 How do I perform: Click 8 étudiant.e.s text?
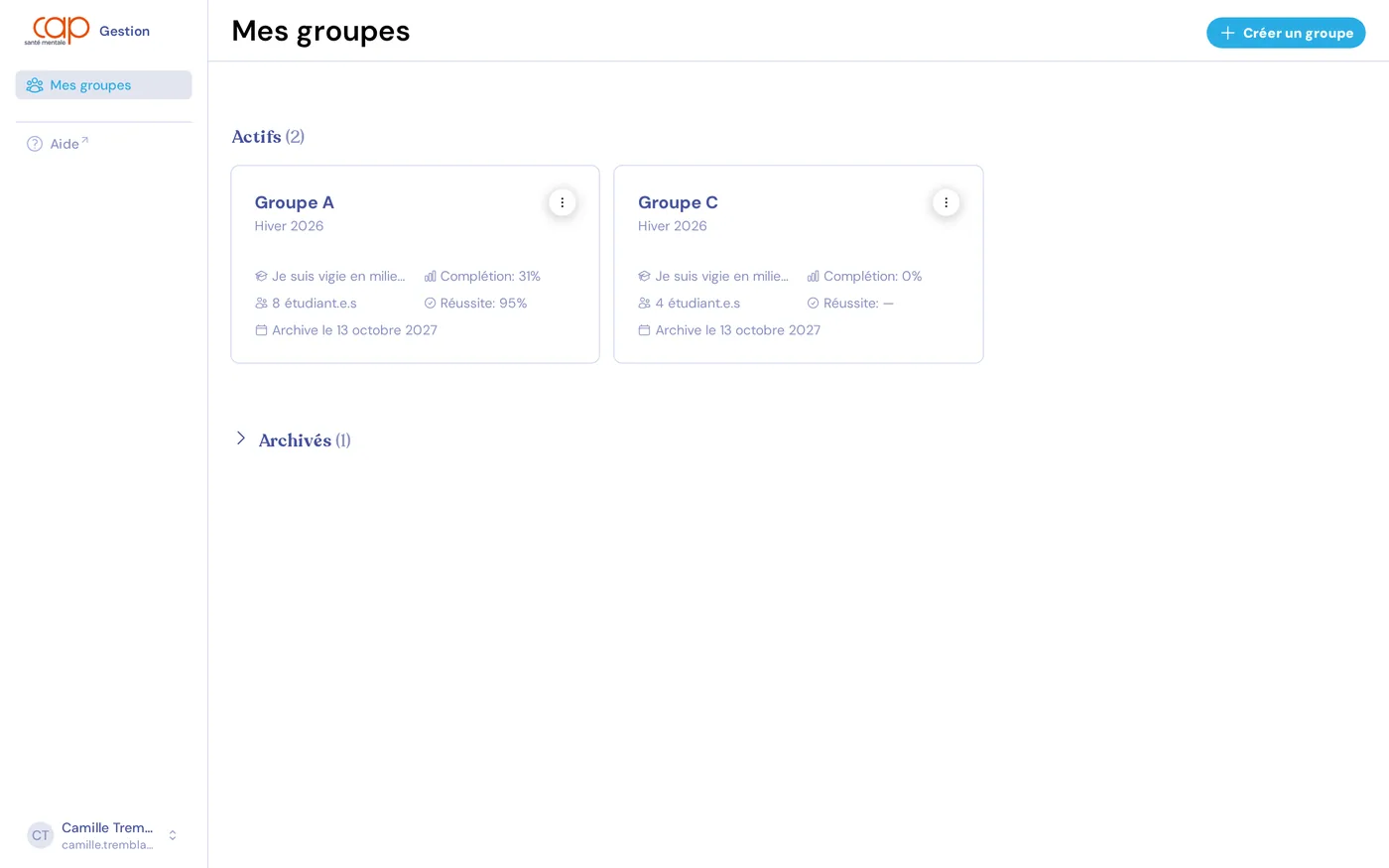coord(315,303)
